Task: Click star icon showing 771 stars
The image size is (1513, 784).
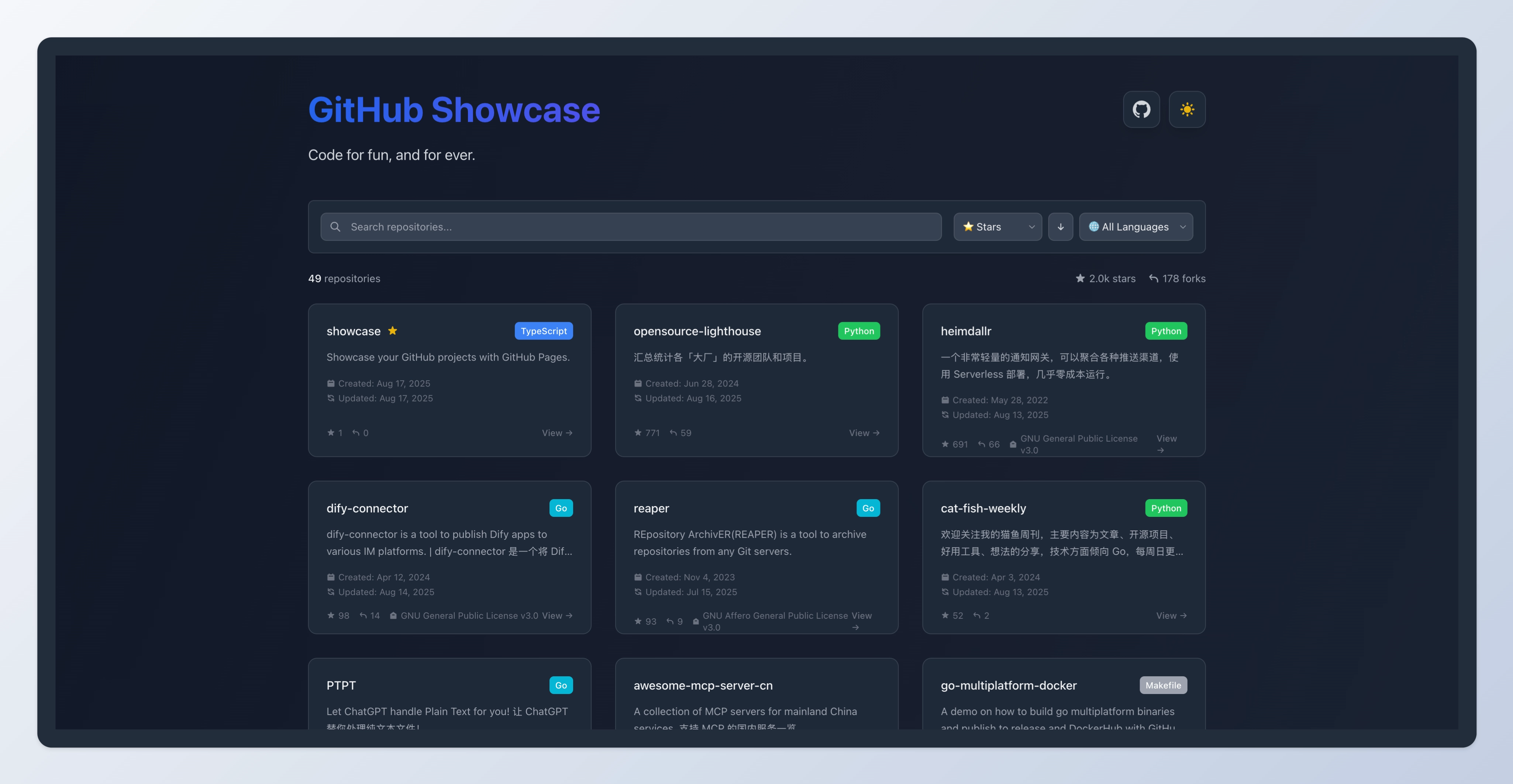Action: tap(638, 433)
